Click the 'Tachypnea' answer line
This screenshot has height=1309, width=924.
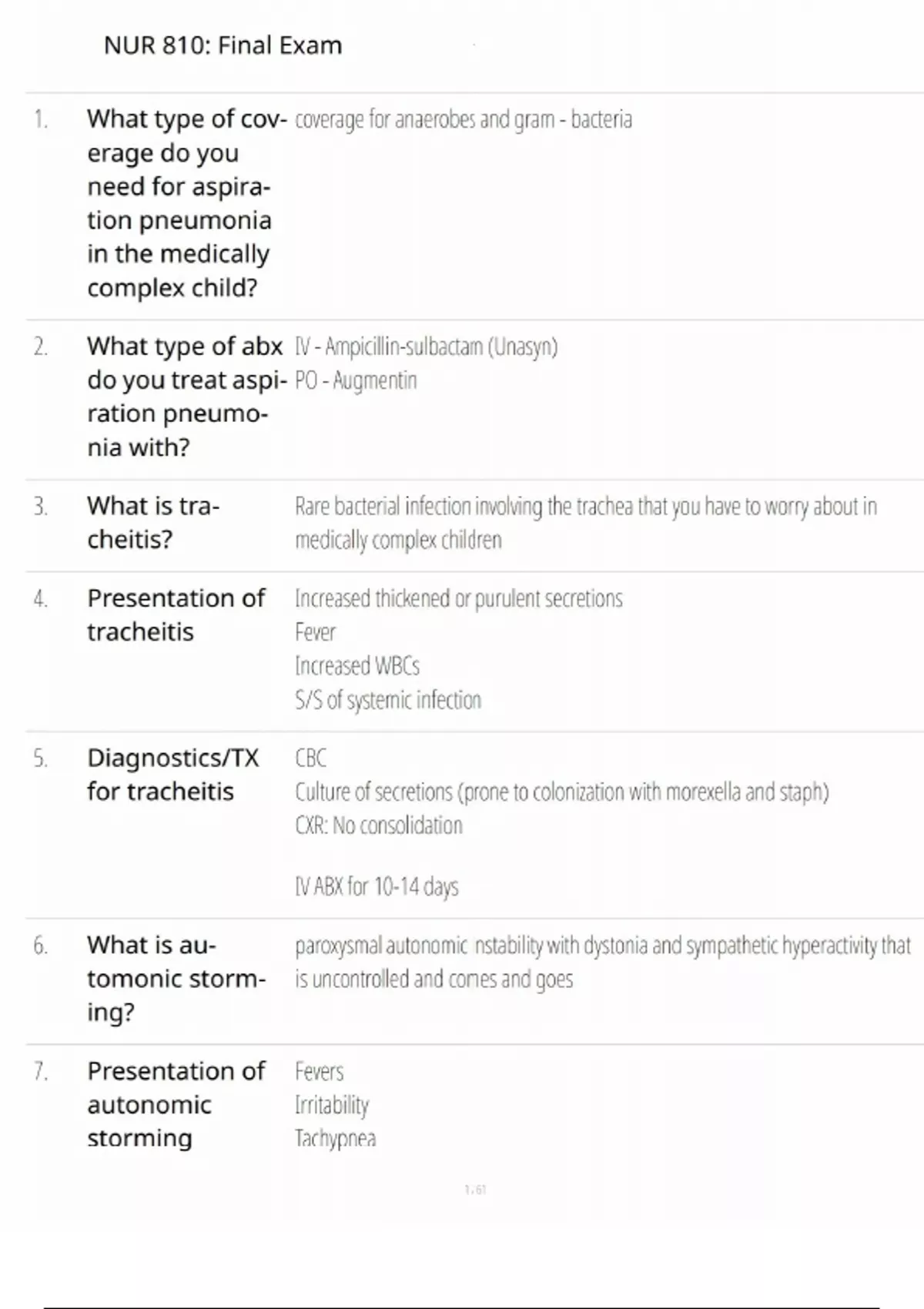tap(335, 1138)
